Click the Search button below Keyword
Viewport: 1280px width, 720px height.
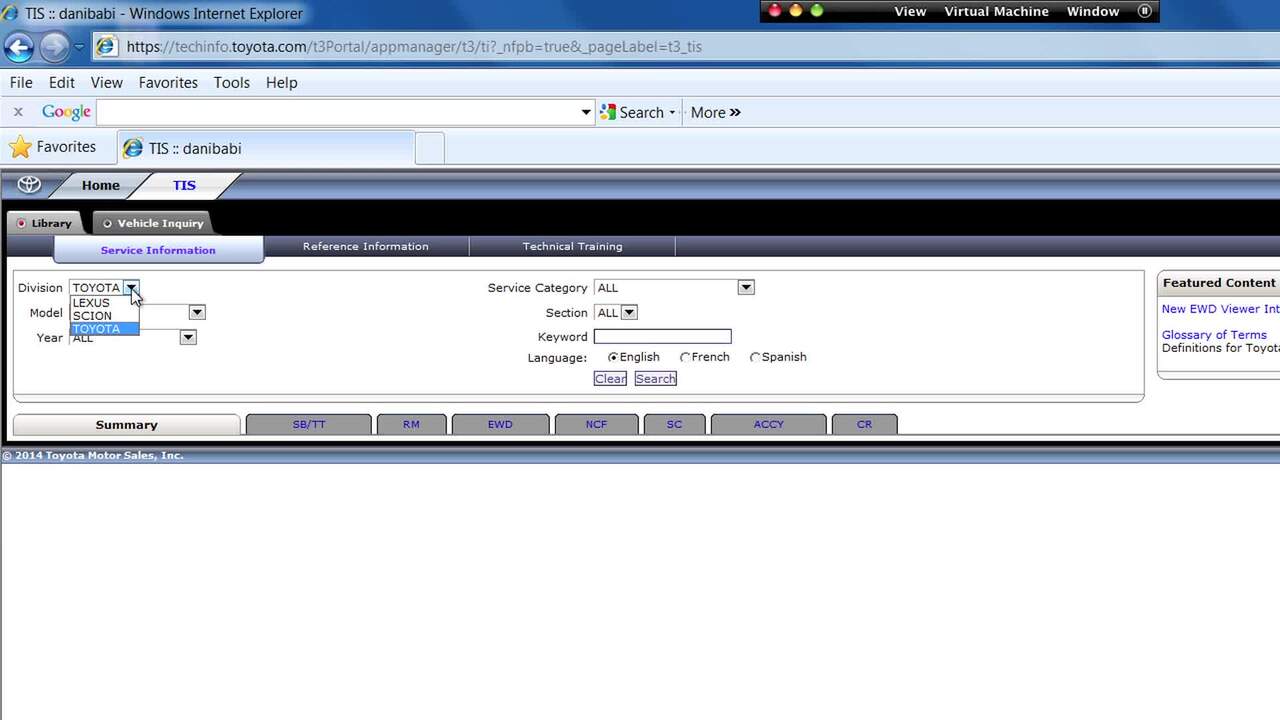pyautogui.click(x=656, y=379)
